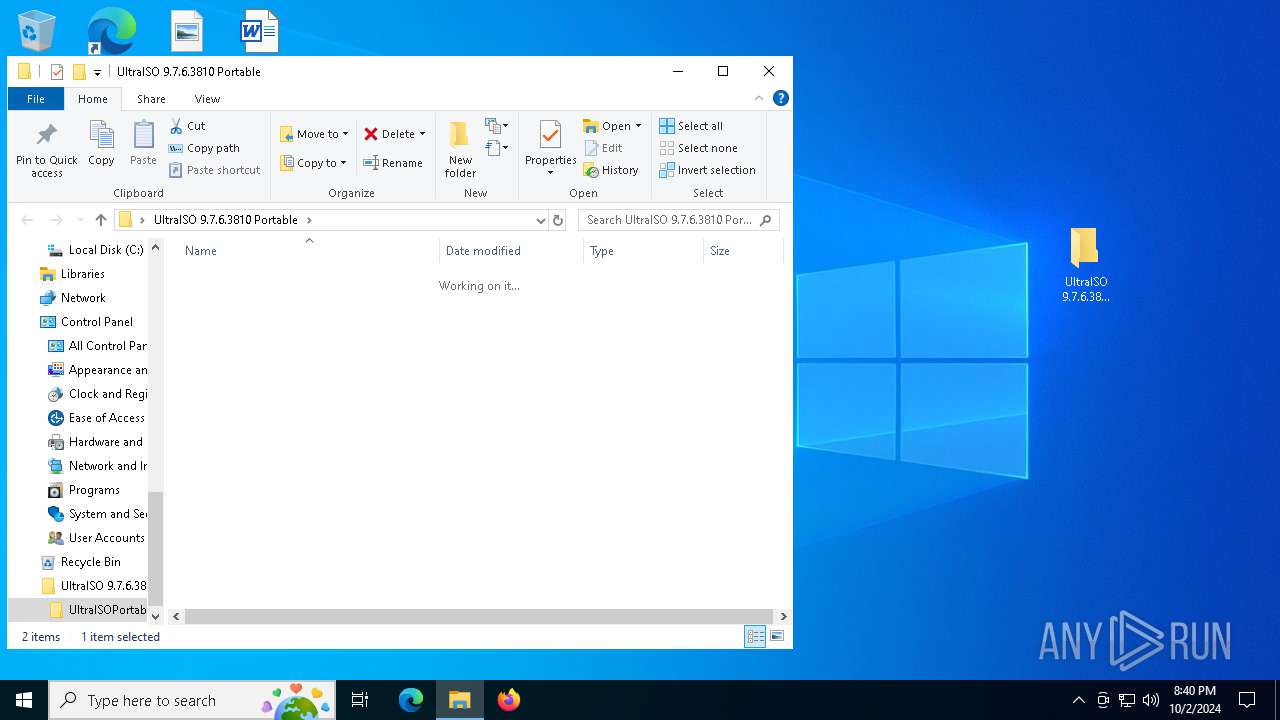Viewport: 1280px width, 720px height.
Task: Select Local Disk (C:) in tree
Action: click(95, 250)
